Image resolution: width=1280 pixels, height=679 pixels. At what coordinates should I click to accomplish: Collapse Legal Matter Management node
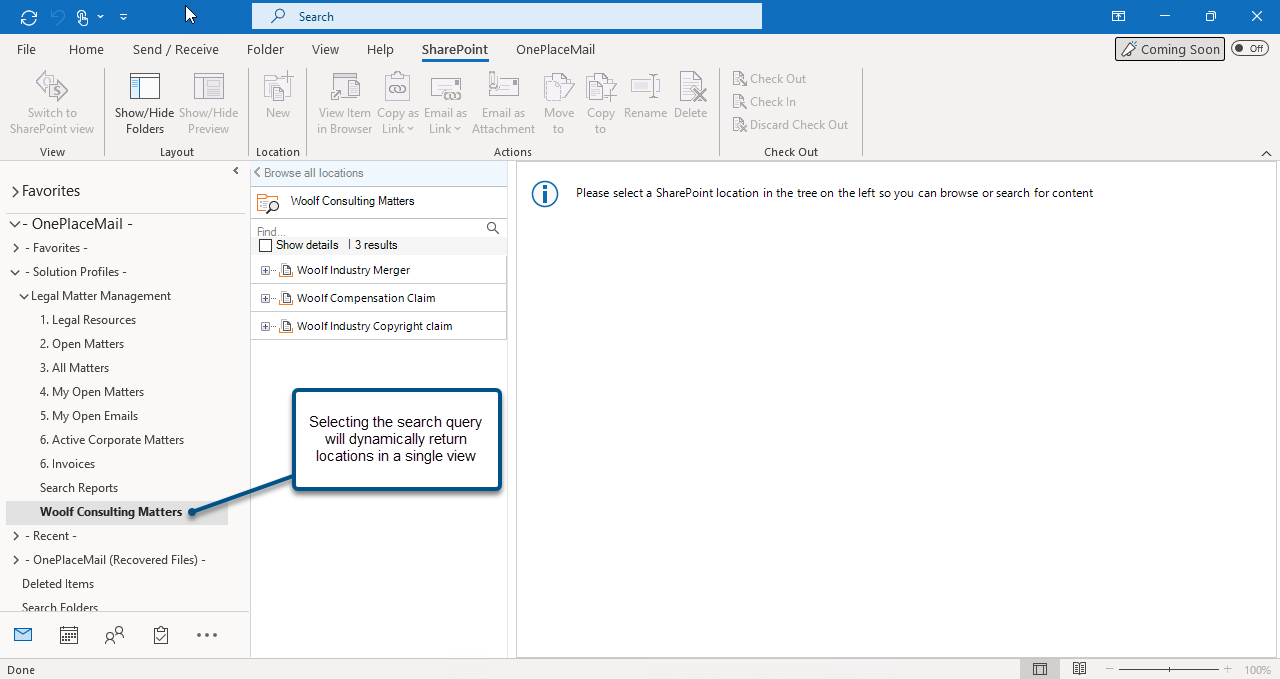click(24, 296)
